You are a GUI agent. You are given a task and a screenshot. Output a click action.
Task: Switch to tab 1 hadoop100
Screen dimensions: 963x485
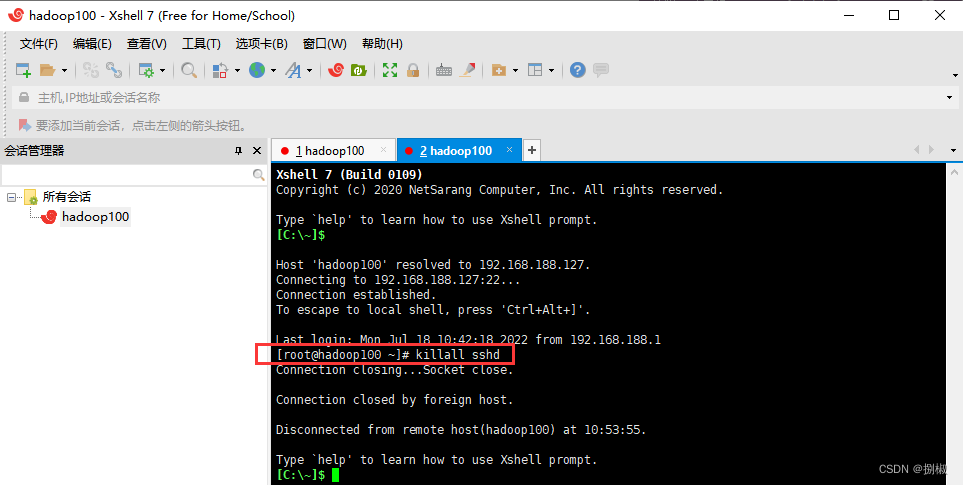pyautogui.click(x=333, y=151)
